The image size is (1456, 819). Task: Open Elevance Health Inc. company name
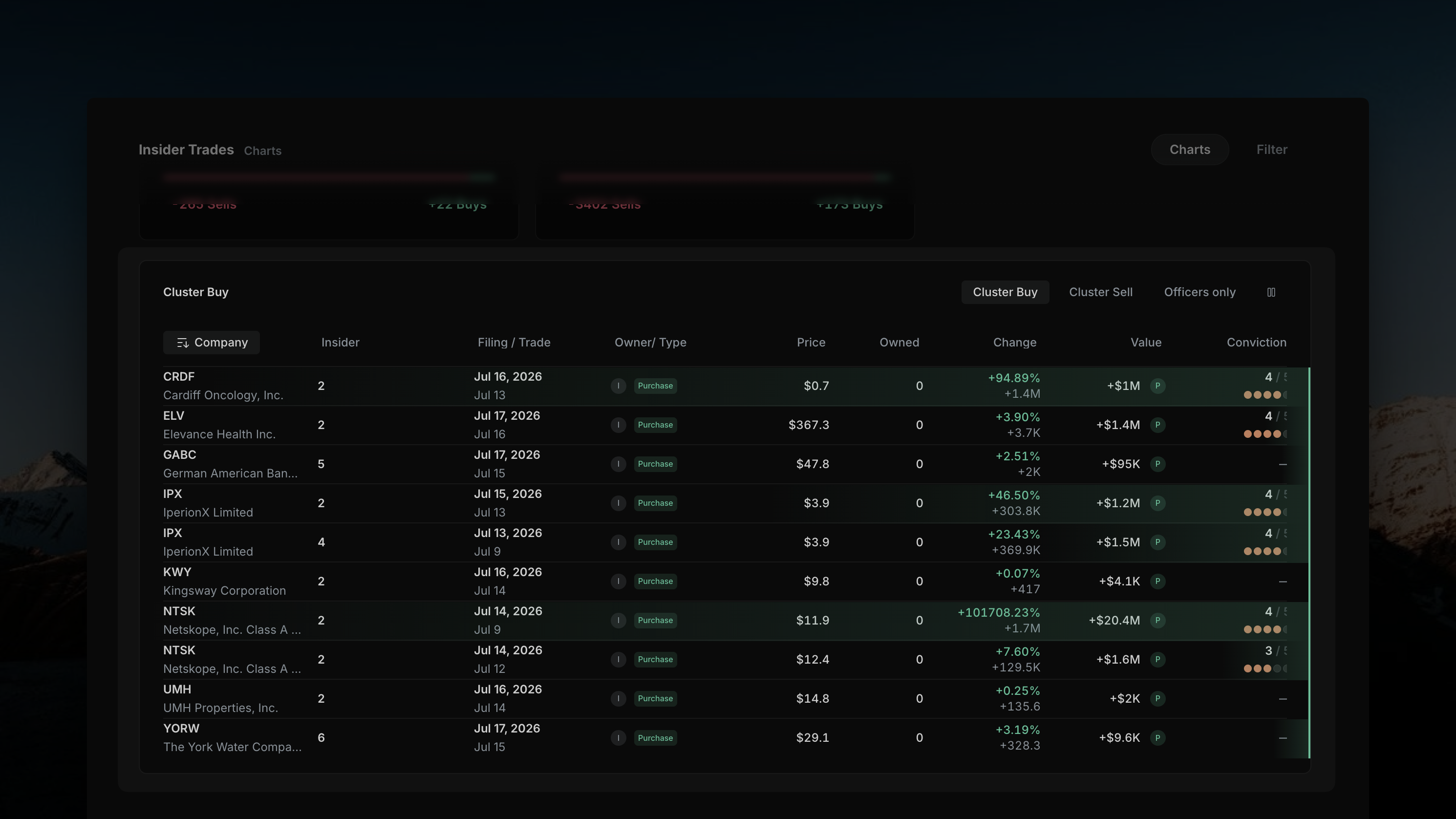tap(219, 434)
